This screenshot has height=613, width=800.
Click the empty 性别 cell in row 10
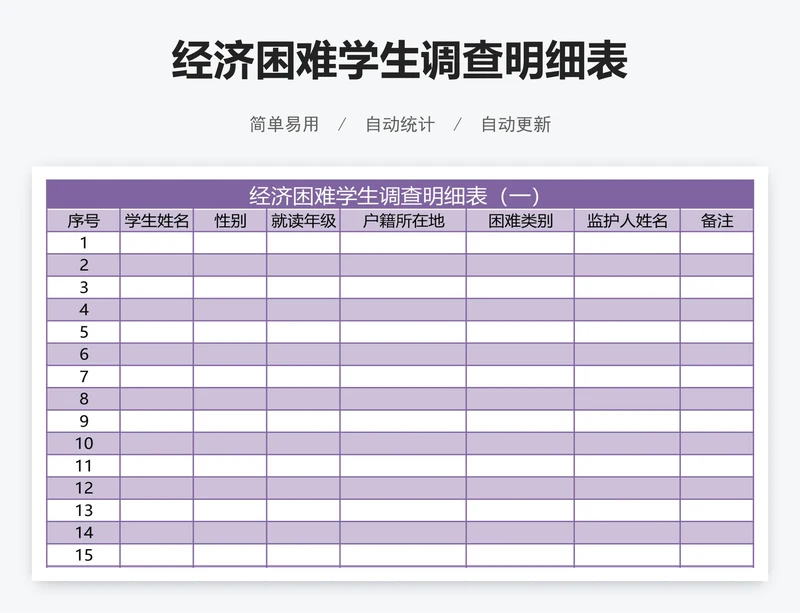[x=230, y=444]
